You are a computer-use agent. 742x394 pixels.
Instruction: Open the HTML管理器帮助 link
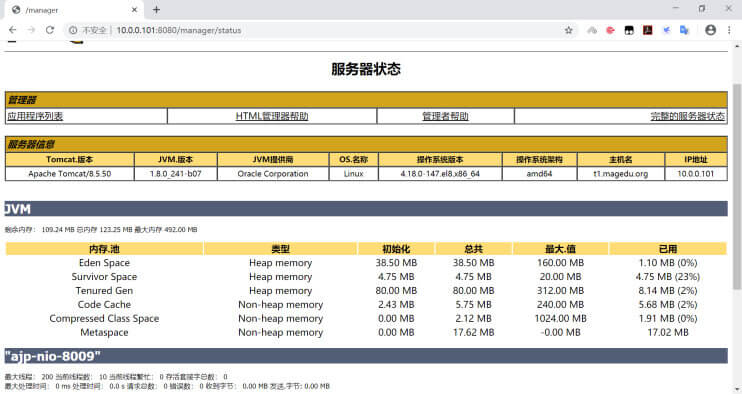(272, 116)
